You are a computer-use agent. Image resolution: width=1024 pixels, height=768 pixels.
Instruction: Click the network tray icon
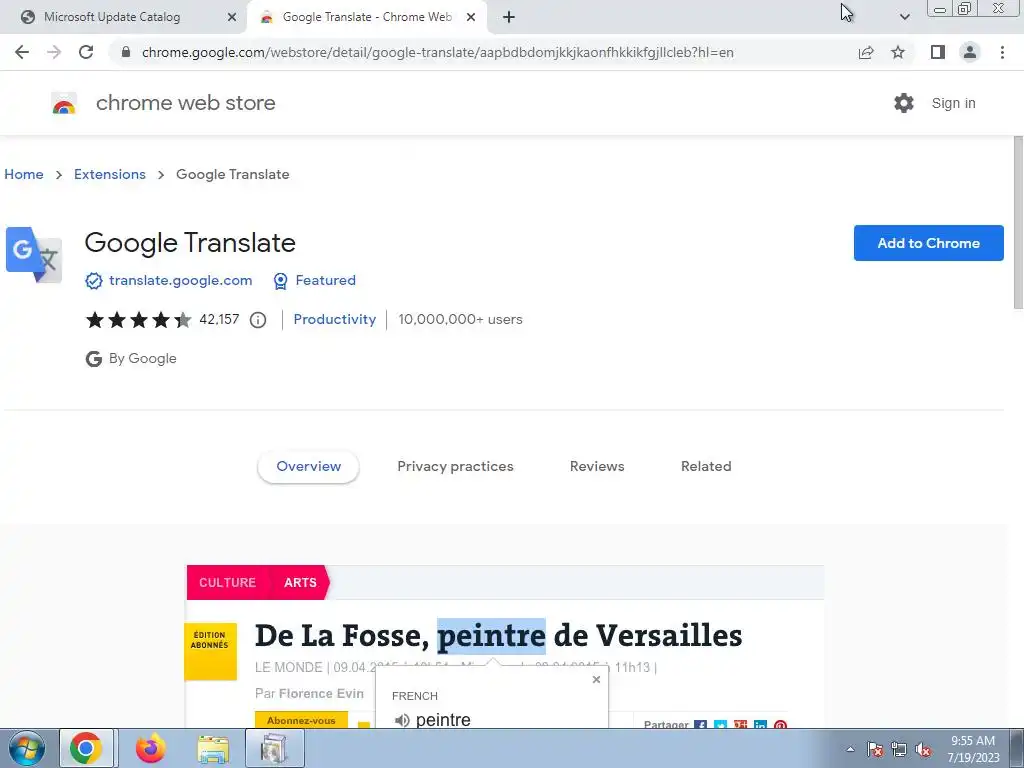click(x=899, y=749)
